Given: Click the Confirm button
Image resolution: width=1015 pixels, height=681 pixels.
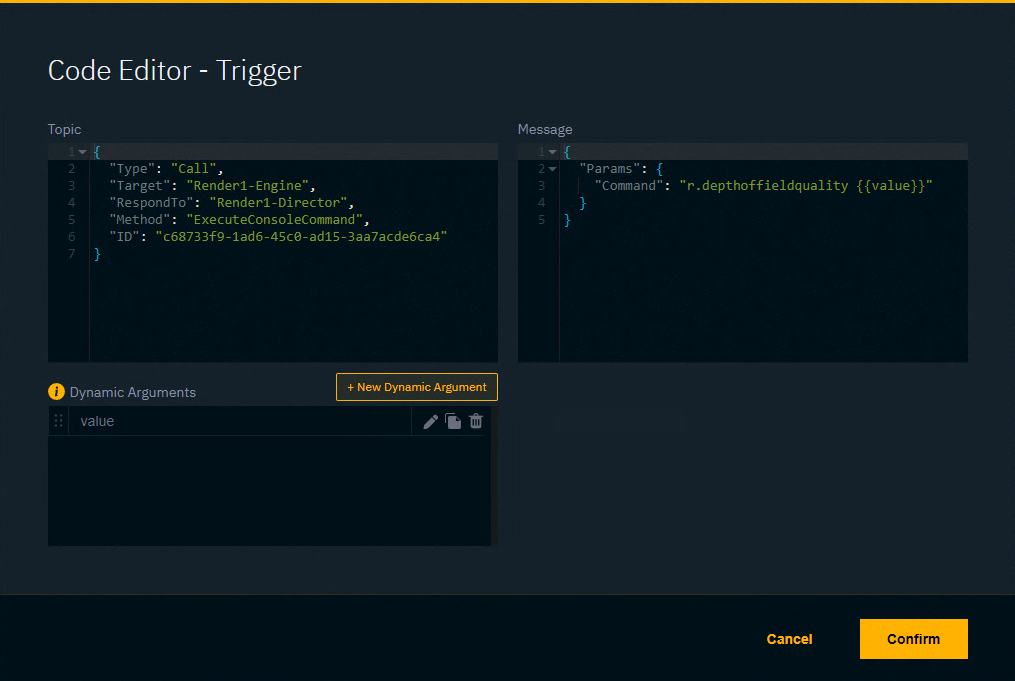Looking at the screenshot, I should (912, 639).
